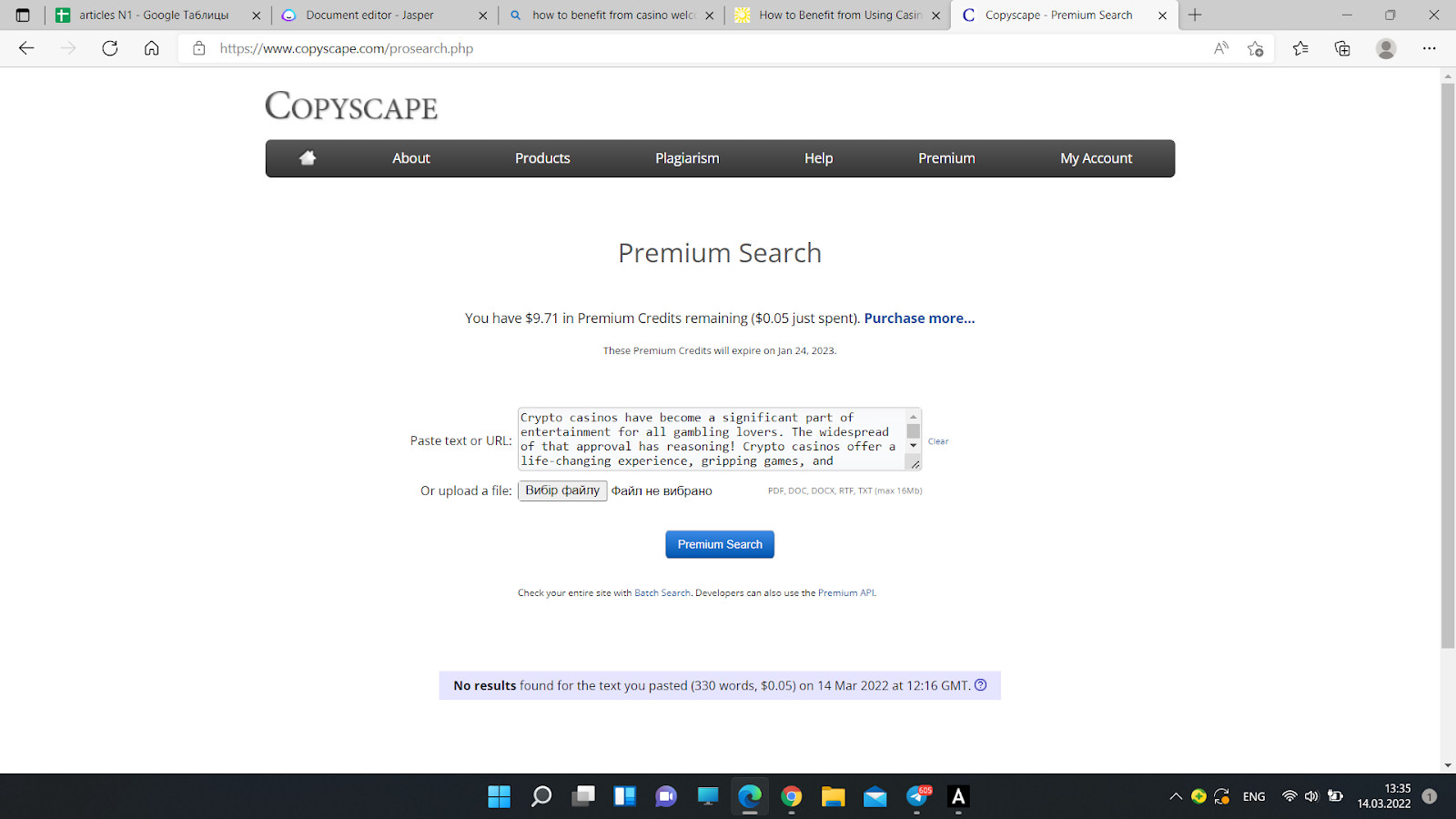Open the Mail app on the taskbar
The width and height of the screenshot is (1456, 819).
click(x=875, y=796)
